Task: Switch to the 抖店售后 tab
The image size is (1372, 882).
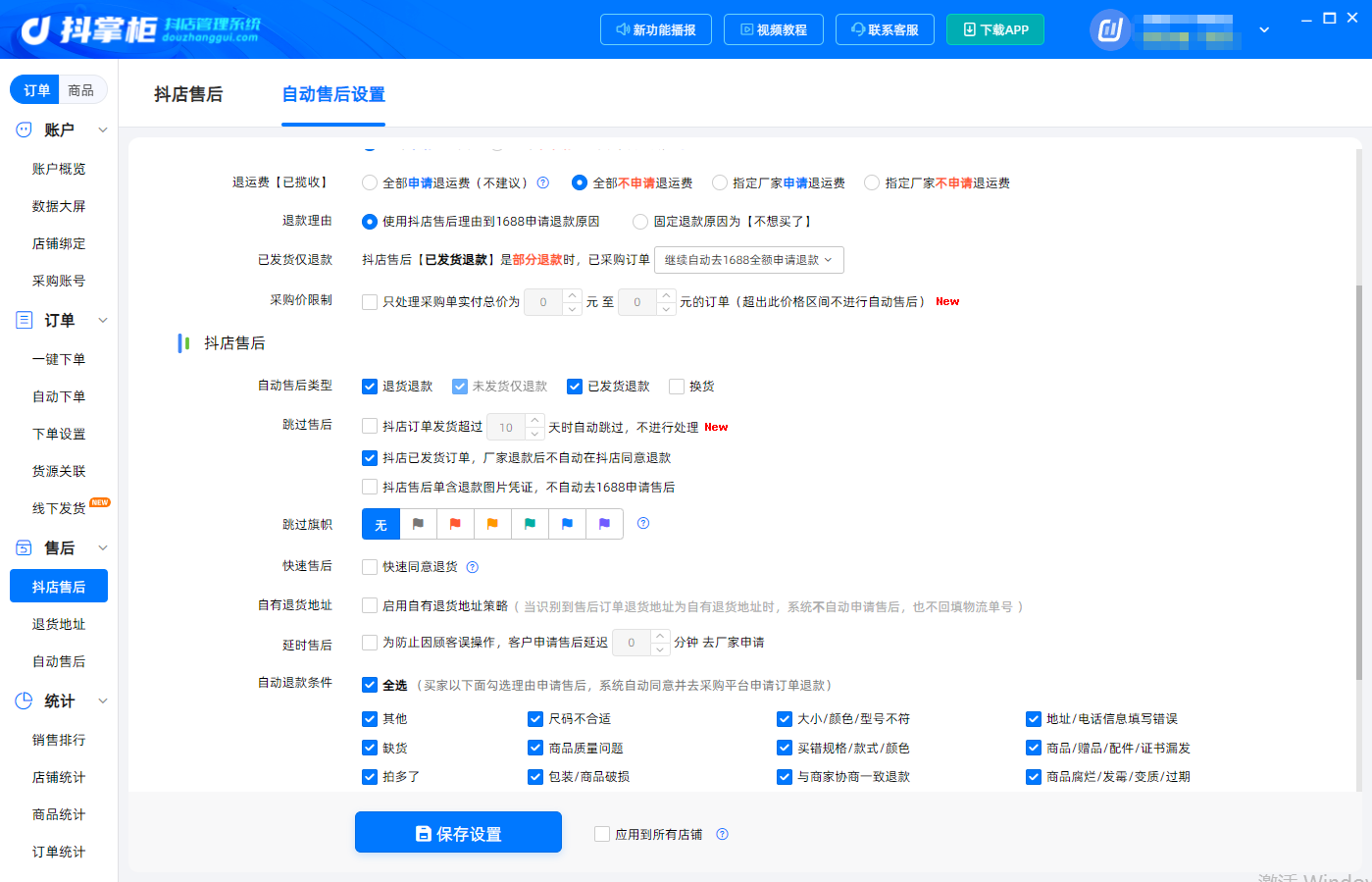Action: click(188, 94)
